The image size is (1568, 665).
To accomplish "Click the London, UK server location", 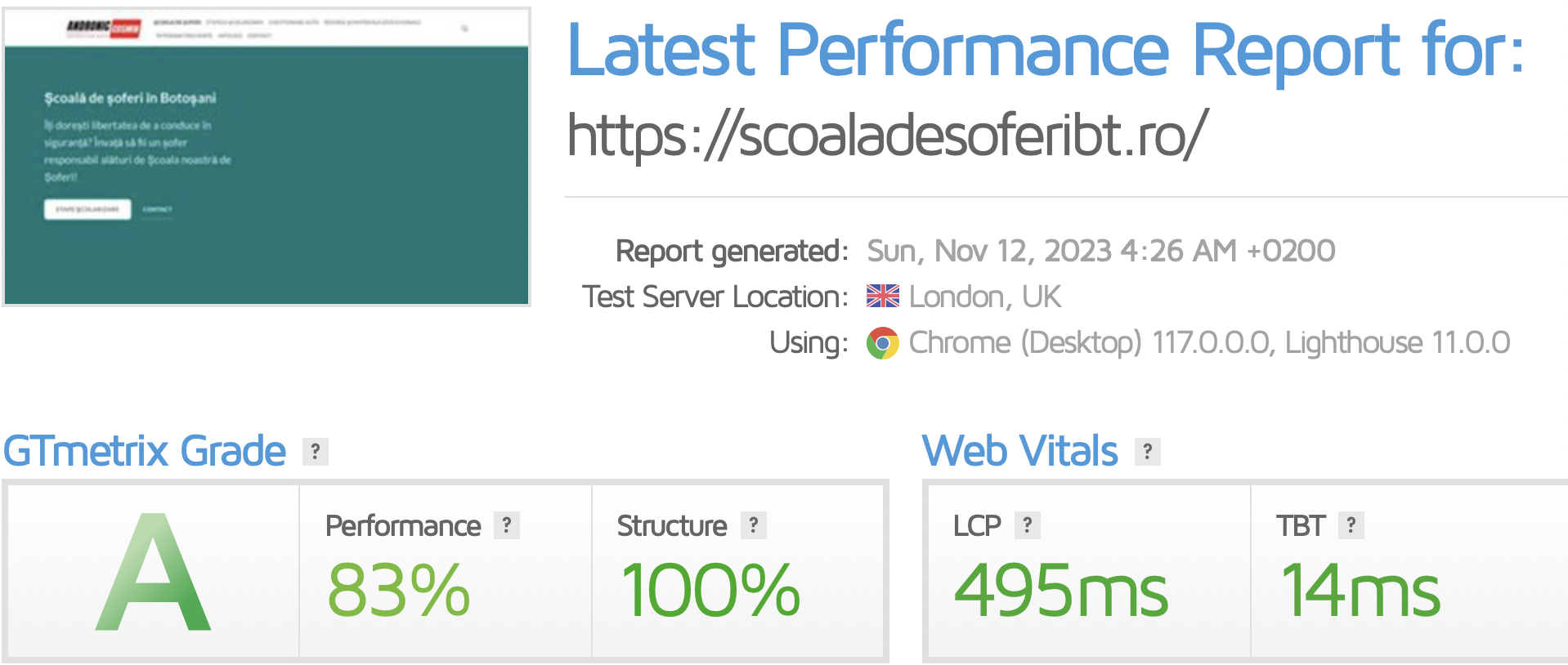I will coord(984,297).
